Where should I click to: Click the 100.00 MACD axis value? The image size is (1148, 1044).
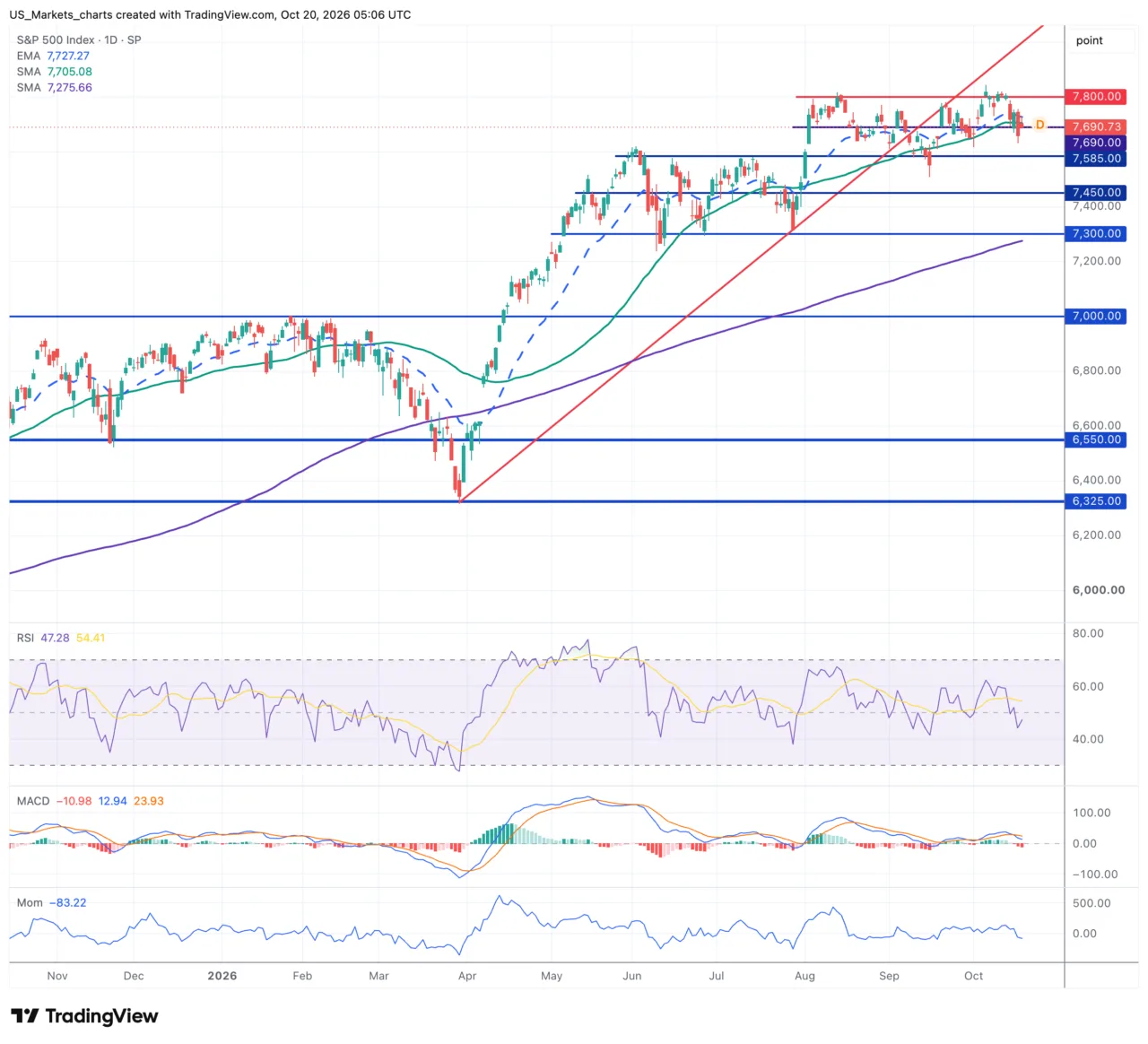(x=1091, y=813)
